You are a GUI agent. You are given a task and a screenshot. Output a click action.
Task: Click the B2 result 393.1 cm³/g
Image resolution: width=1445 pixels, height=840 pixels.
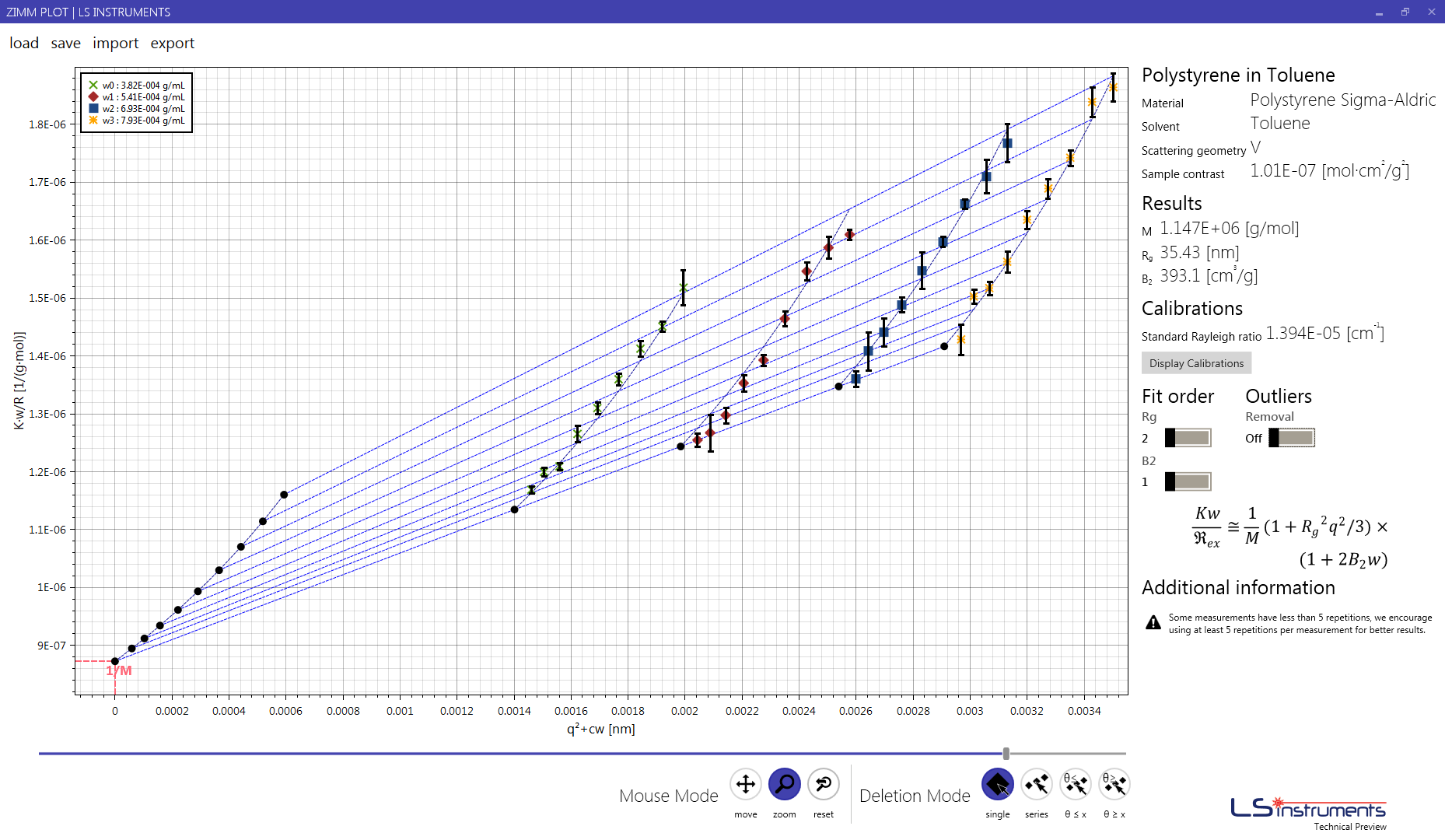coord(1209,275)
